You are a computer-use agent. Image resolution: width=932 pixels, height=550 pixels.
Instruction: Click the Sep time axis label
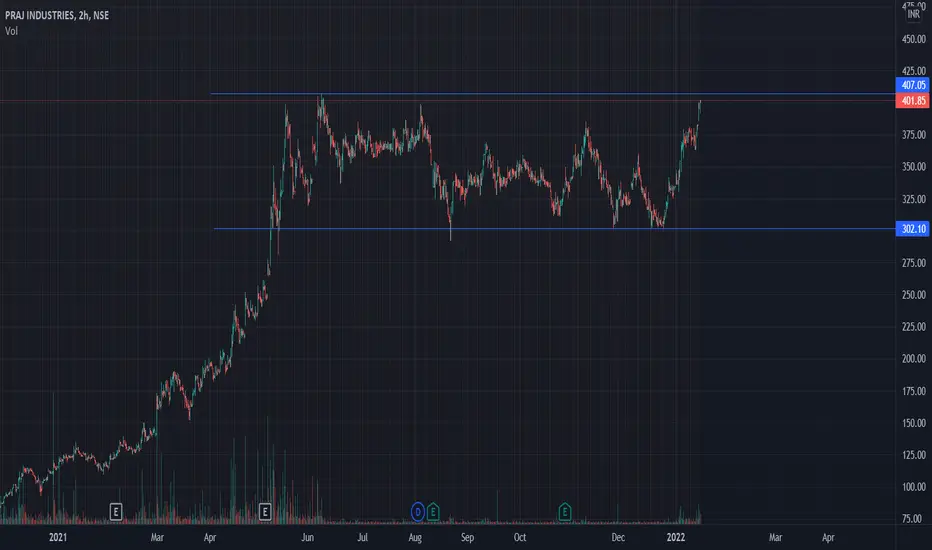click(467, 538)
